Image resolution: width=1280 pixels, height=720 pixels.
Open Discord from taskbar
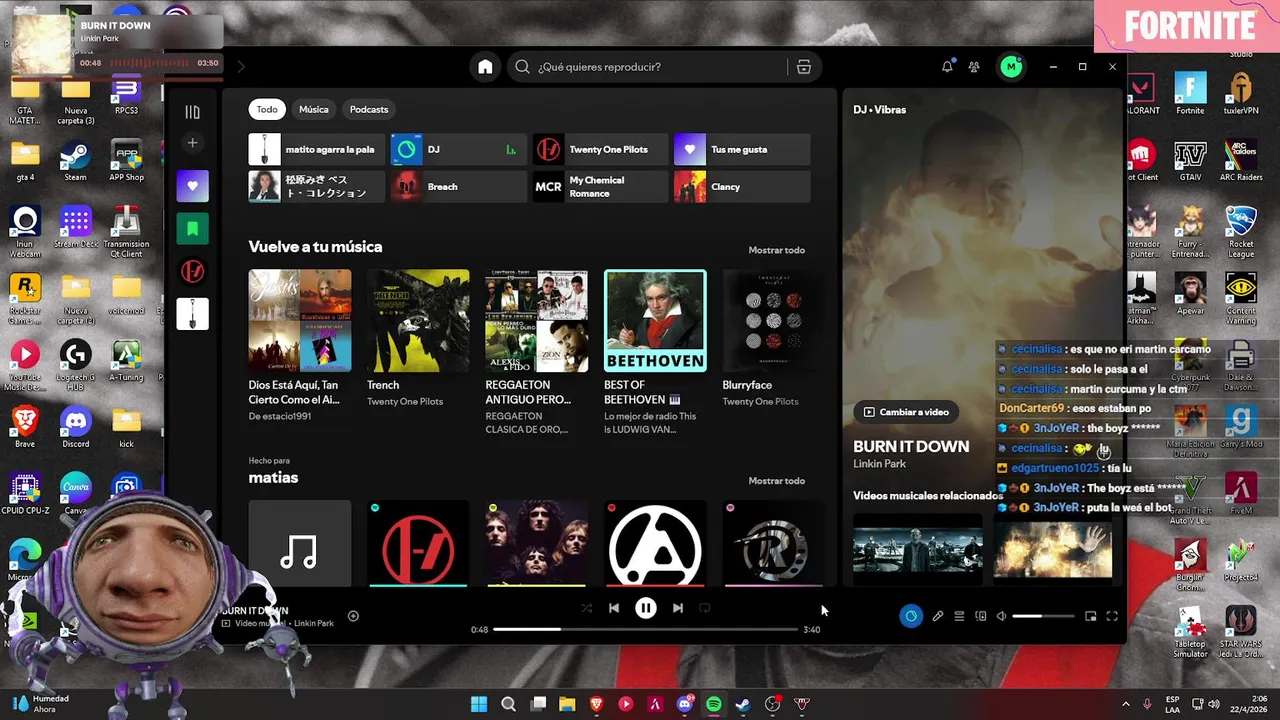pyautogui.click(x=685, y=704)
